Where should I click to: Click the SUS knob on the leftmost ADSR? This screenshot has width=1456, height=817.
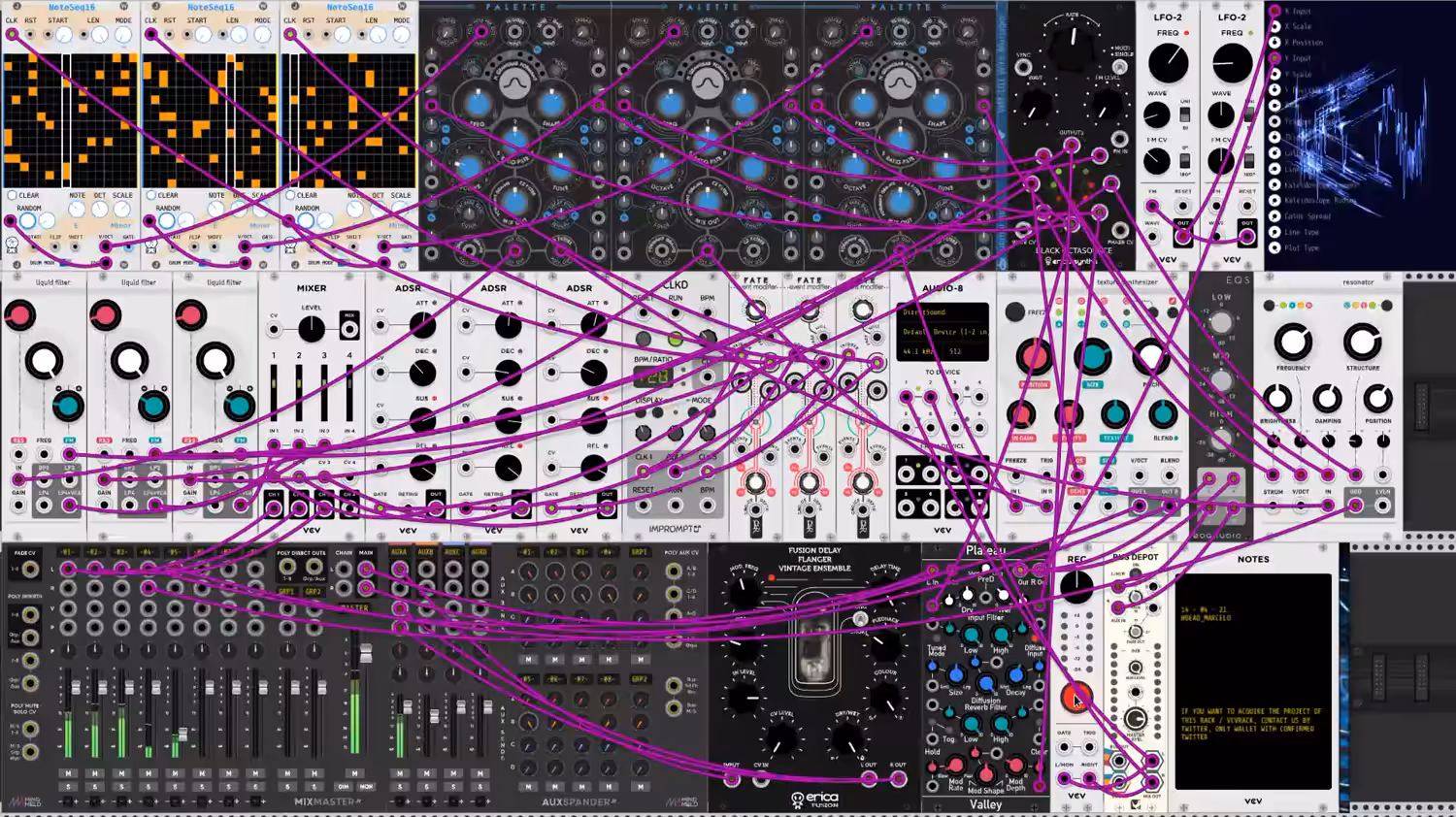422,421
